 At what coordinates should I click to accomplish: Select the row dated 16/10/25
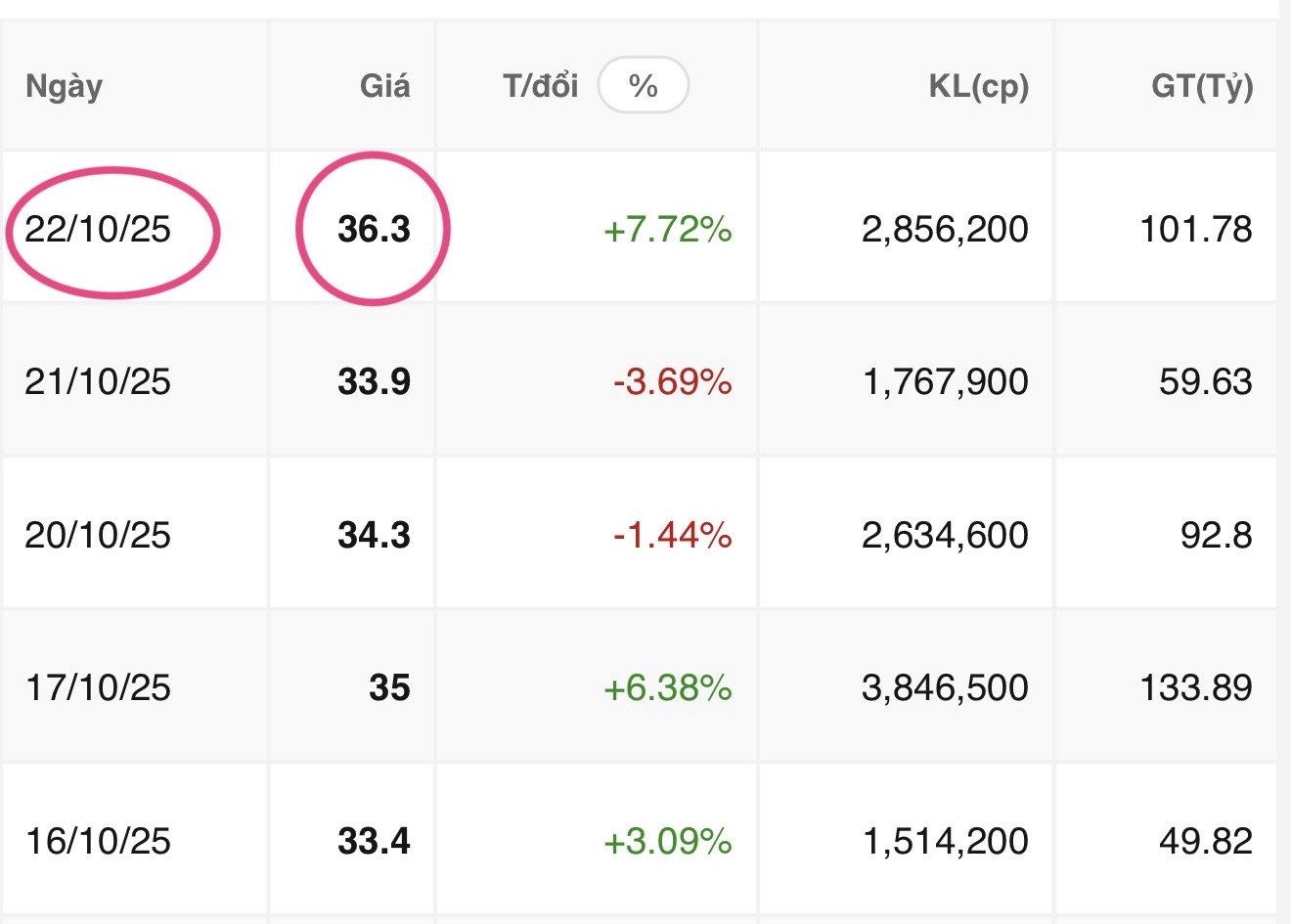click(x=640, y=839)
